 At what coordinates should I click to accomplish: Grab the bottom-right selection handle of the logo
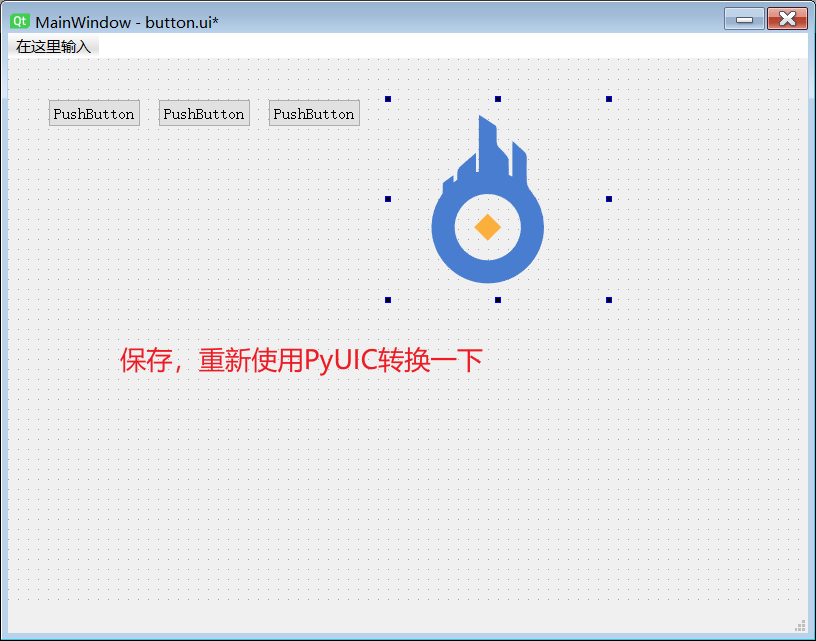(x=609, y=300)
